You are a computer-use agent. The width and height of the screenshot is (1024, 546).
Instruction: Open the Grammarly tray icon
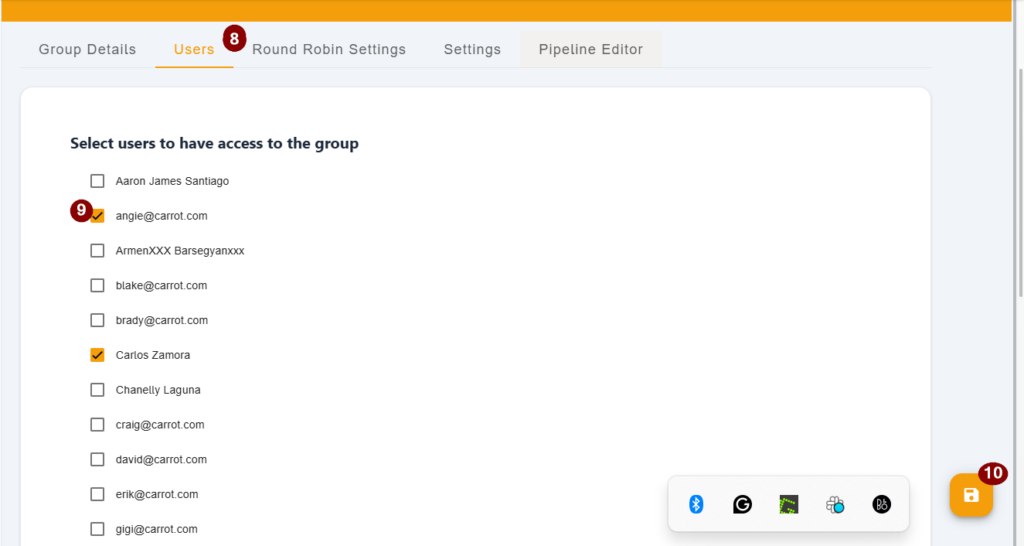[743, 504]
